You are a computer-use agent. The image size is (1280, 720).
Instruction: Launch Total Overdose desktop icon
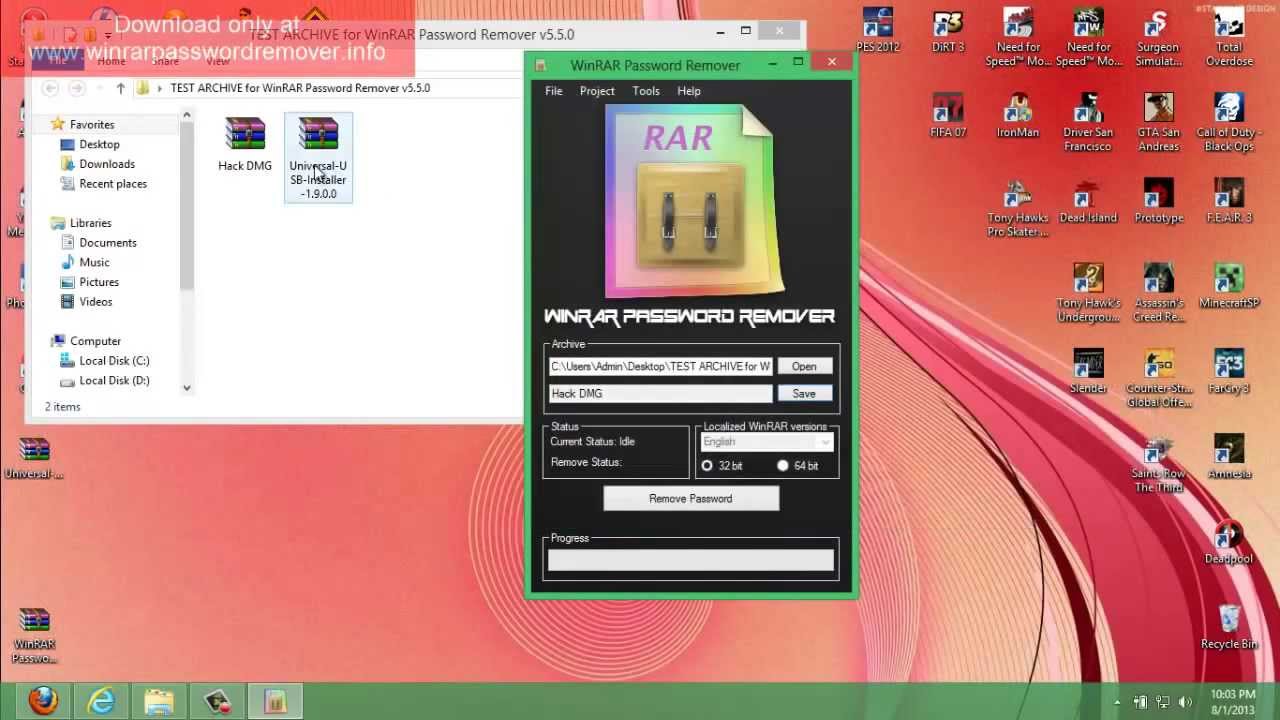coord(1229,38)
